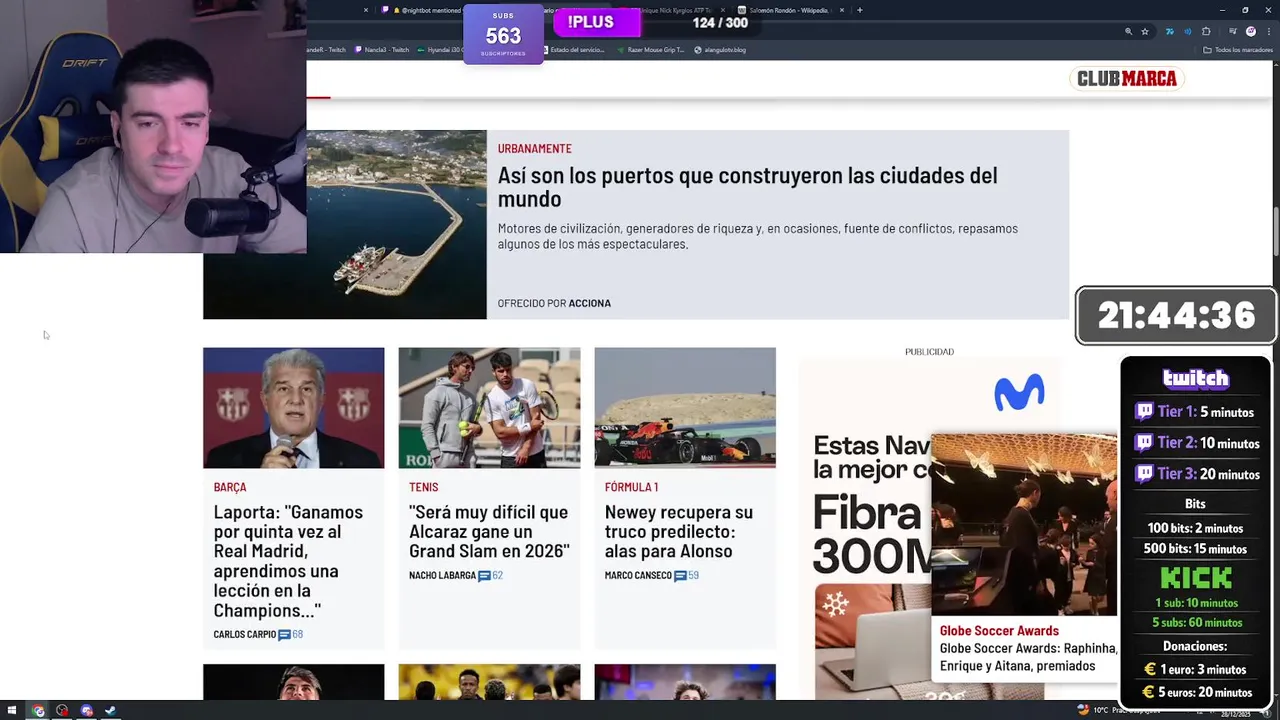The image size is (1280, 720).
Task: Open the alangulotv.blog bookmark
Action: [x=720, y=50]
